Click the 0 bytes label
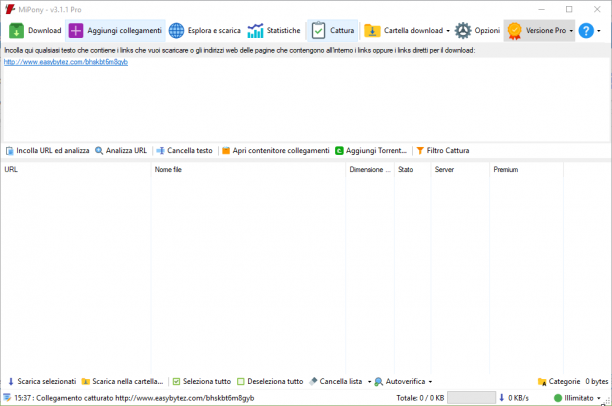612x406 pixels. (x=597, y=381)
